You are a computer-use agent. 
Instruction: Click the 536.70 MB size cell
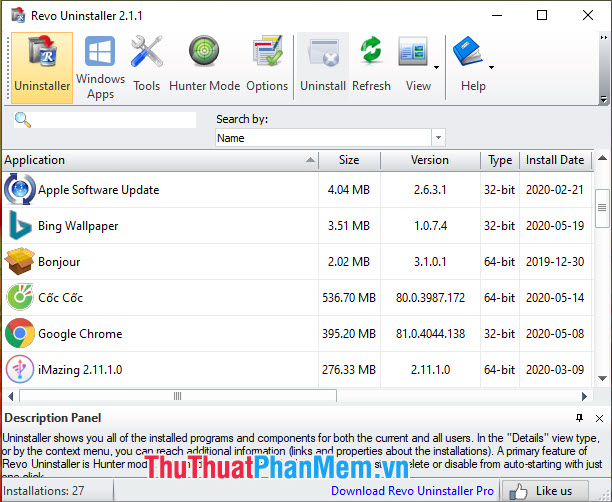pyautogui.click(x=349, y=298)
